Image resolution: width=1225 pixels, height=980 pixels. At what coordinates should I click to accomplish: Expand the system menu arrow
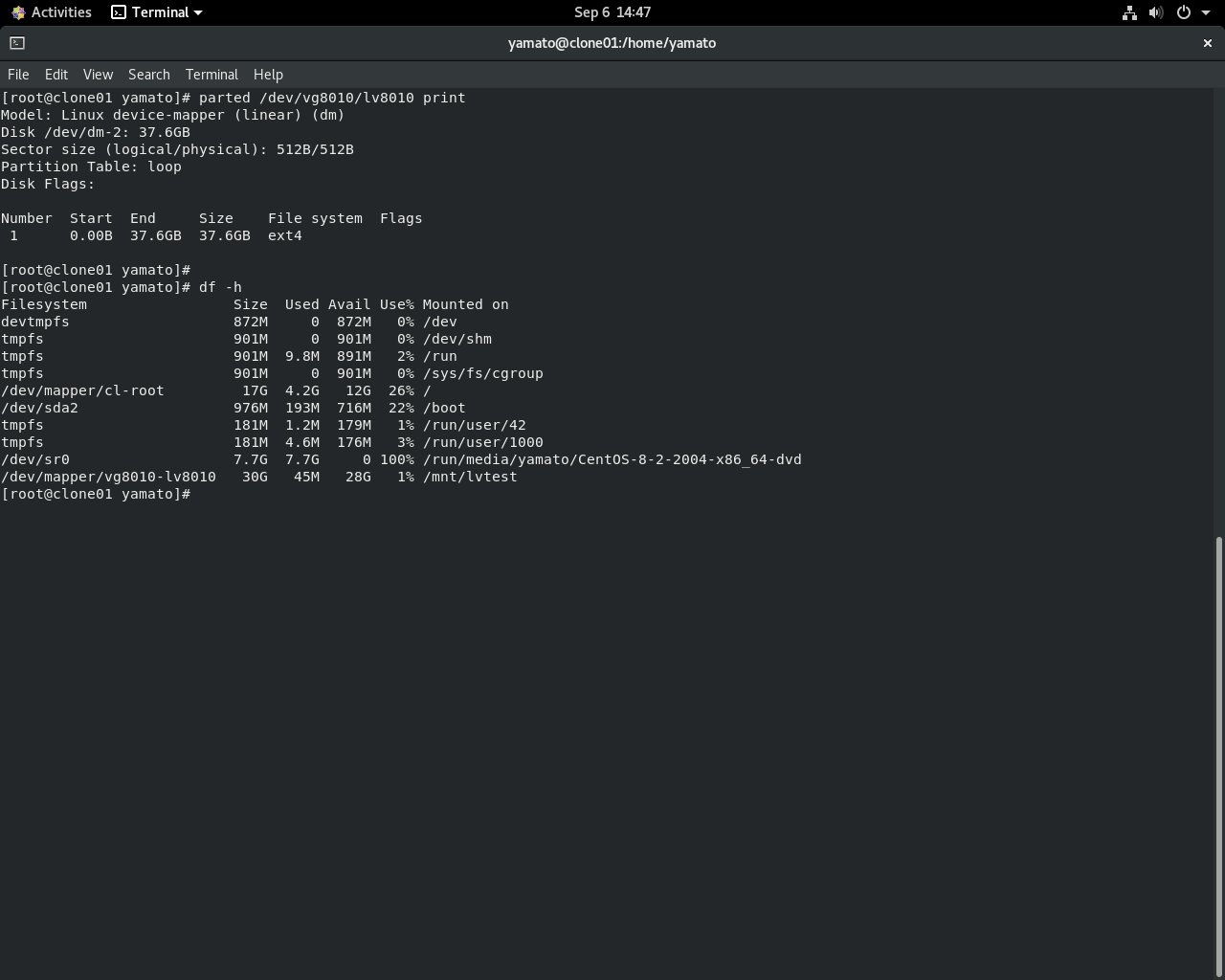point(1206,12)
